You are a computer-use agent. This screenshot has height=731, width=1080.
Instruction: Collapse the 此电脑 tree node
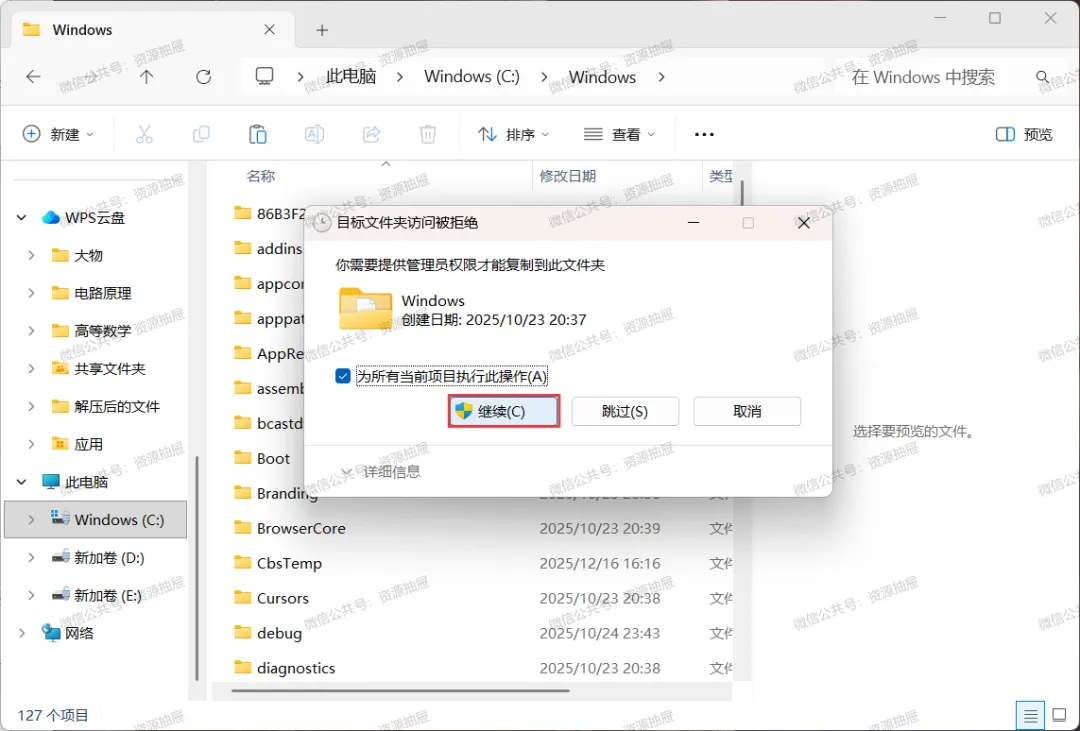click(21, 482)
